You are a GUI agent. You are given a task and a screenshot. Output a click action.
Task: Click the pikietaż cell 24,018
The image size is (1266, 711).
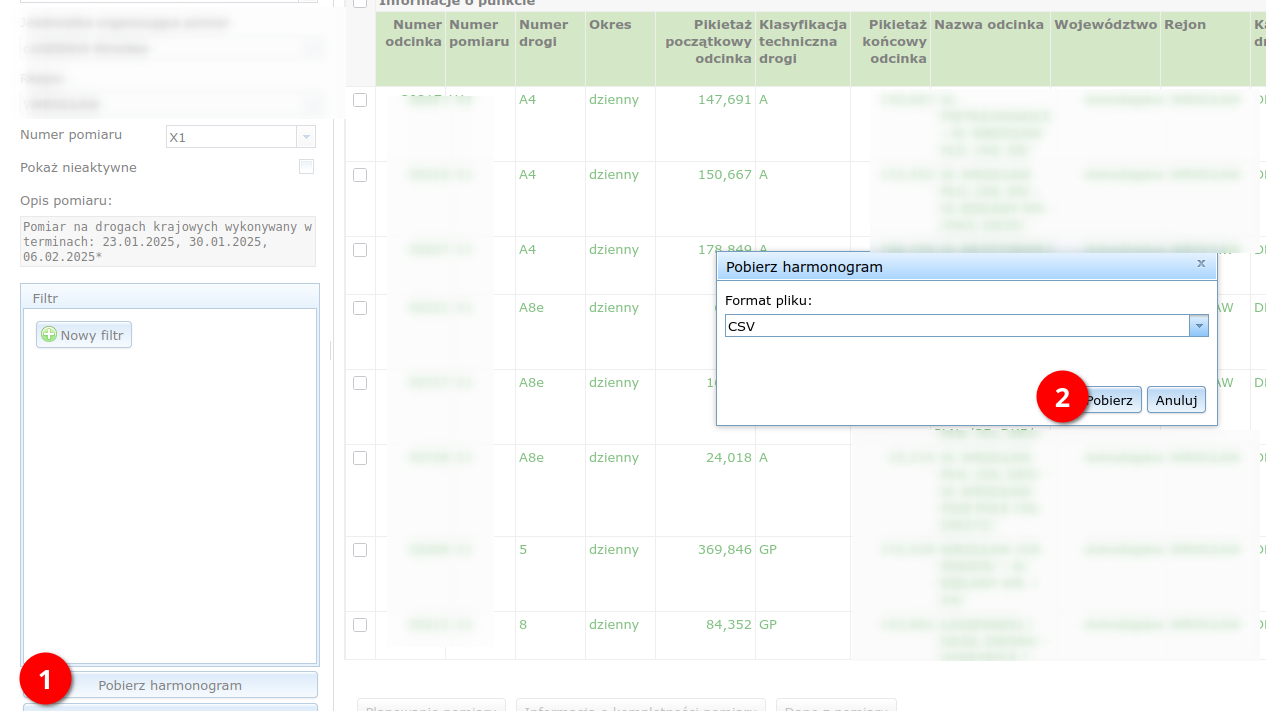[728, 458]
